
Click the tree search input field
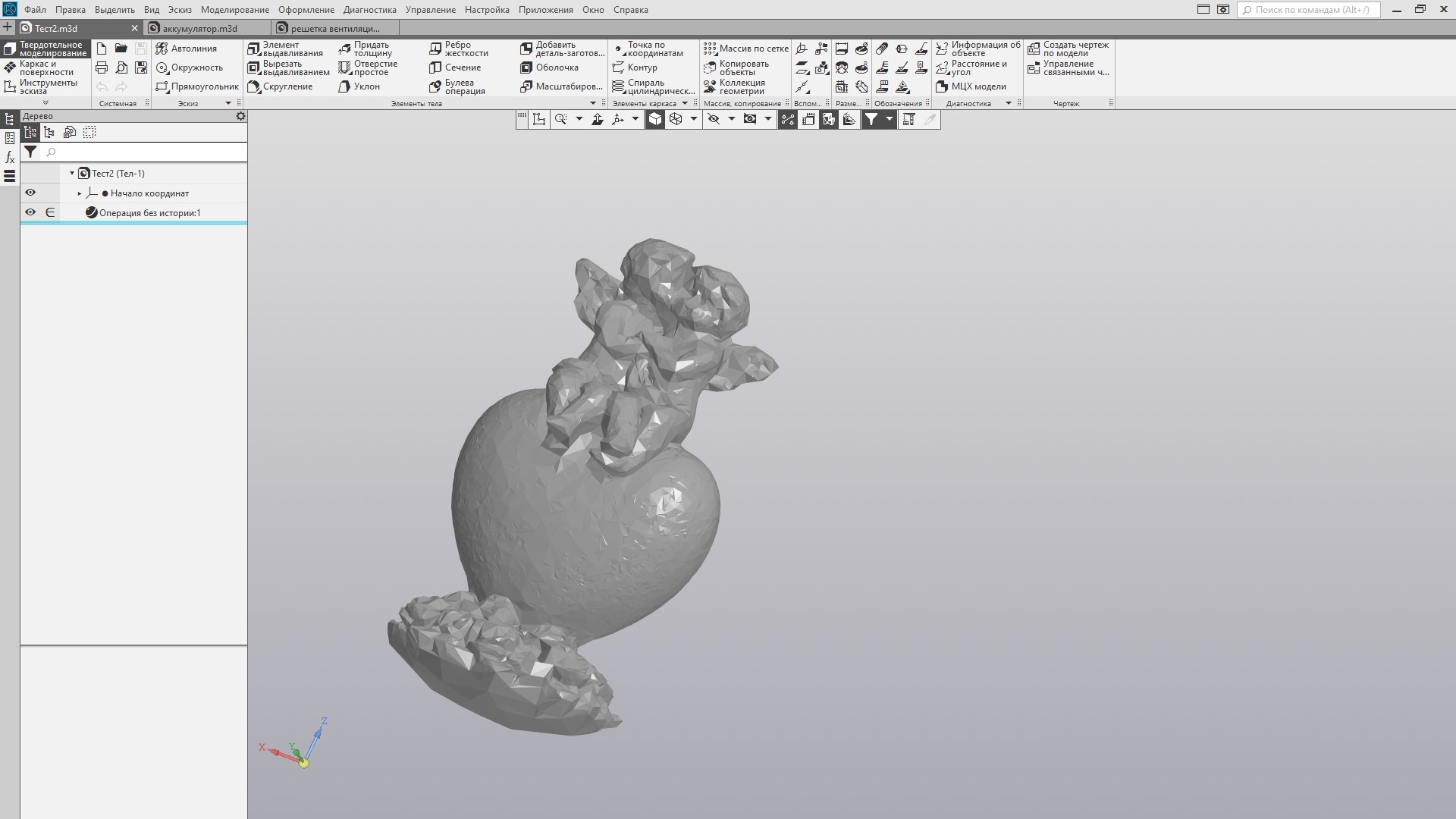coord(144,152)
